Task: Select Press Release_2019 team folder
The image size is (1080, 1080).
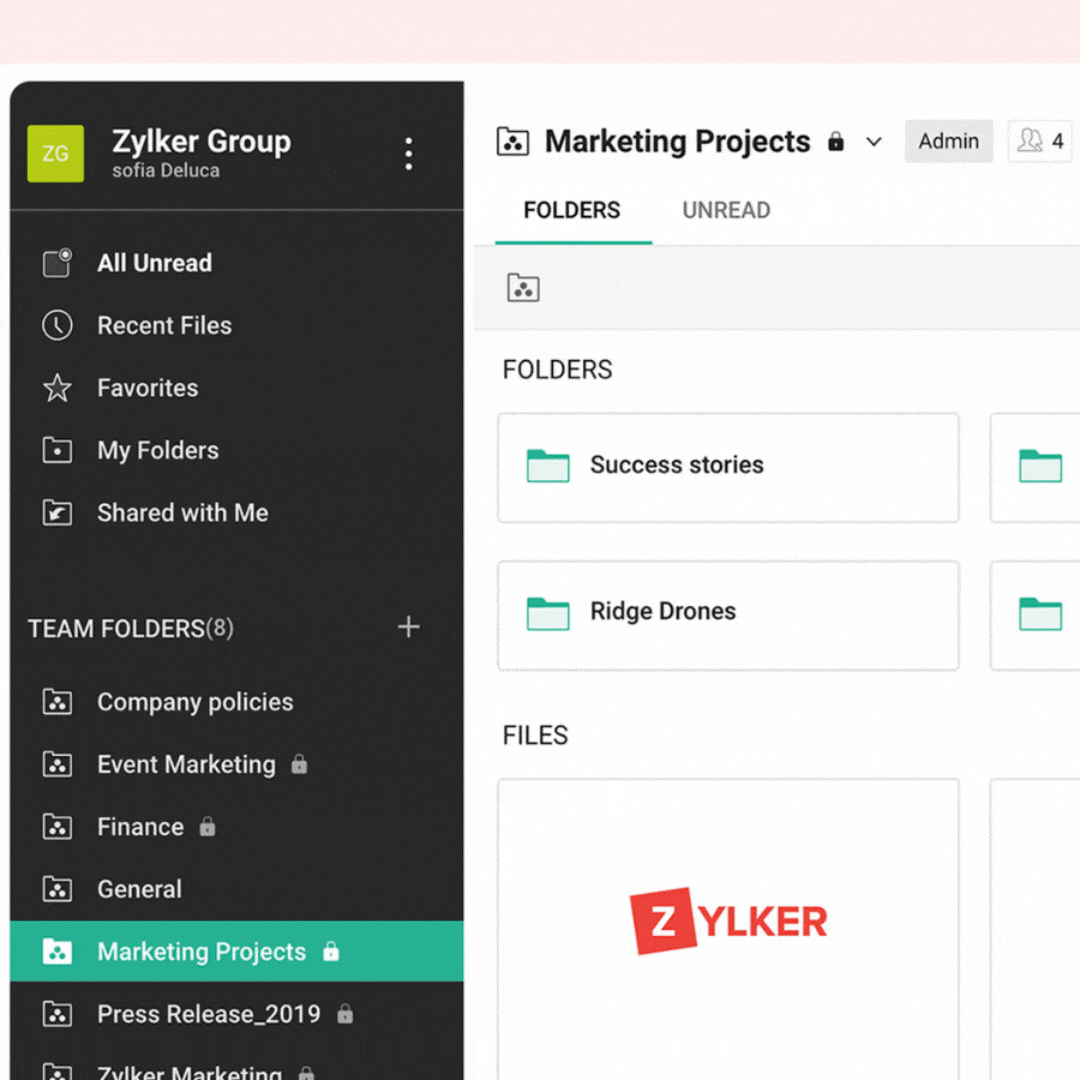Action: [236, 1014]
